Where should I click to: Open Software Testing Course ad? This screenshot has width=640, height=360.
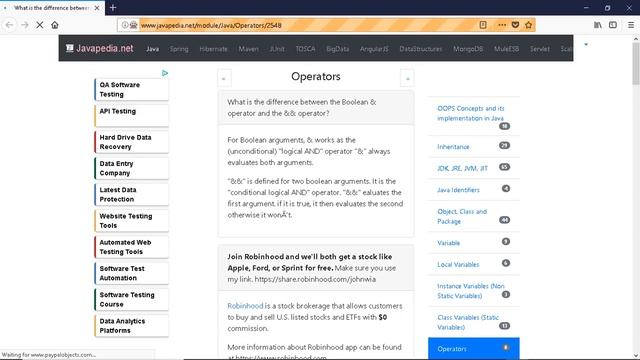[x=131, y=300]
